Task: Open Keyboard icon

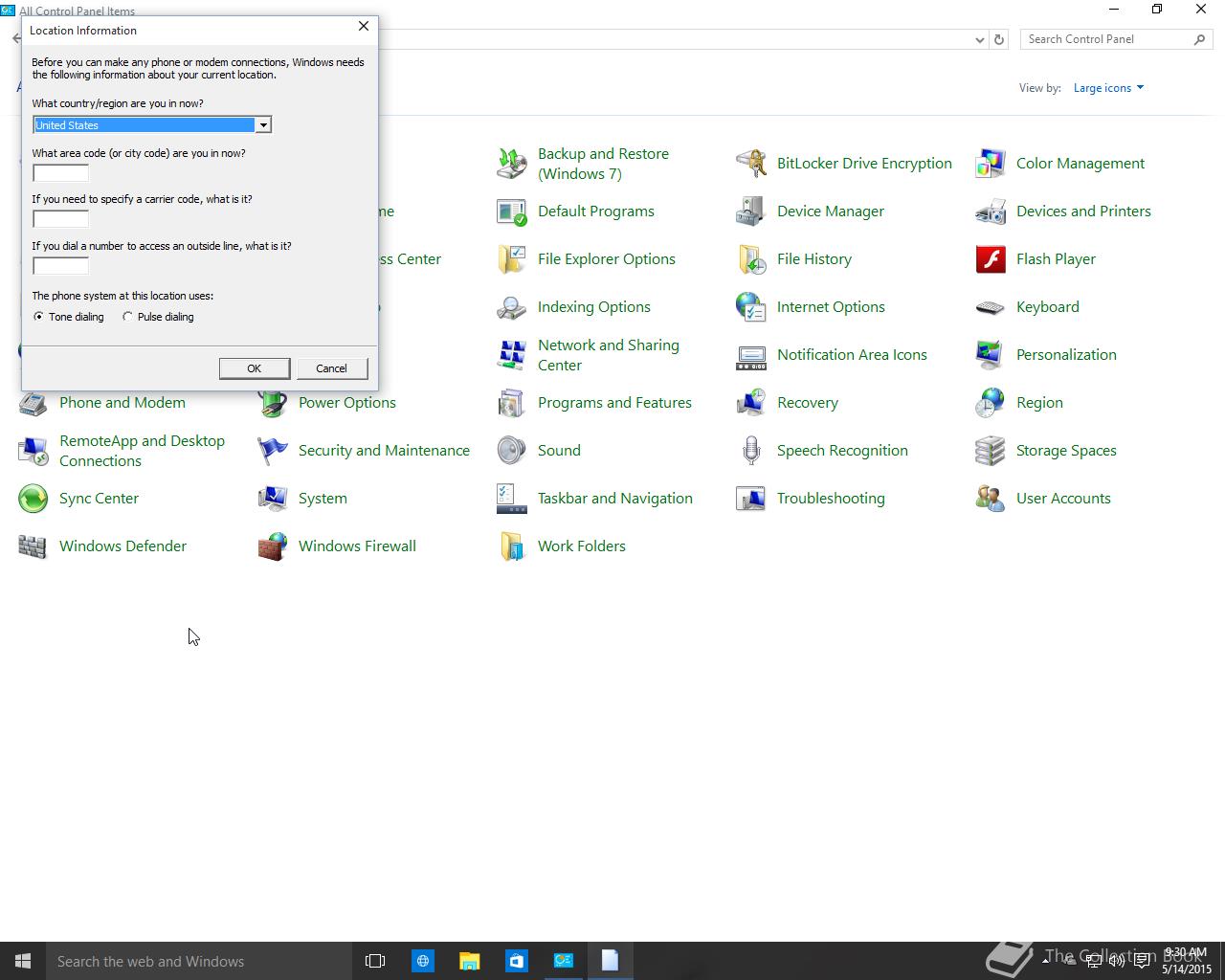Action: pyautogui.click(x=991, y=307)
